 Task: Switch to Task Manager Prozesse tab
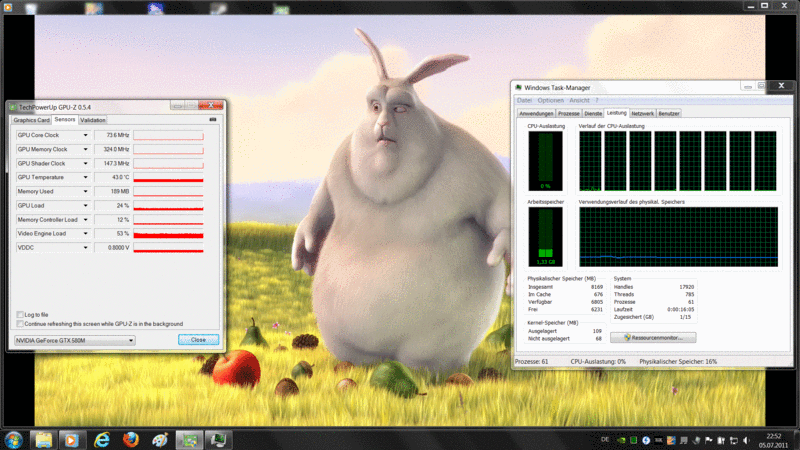point(569,114)
